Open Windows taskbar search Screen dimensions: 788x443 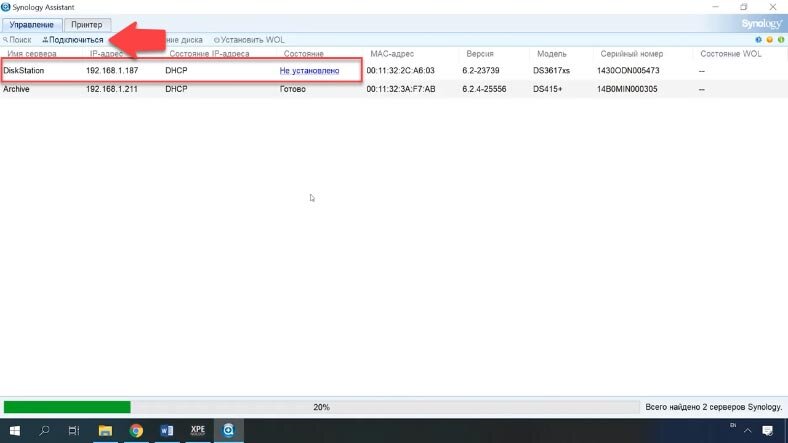coord(44,430)
